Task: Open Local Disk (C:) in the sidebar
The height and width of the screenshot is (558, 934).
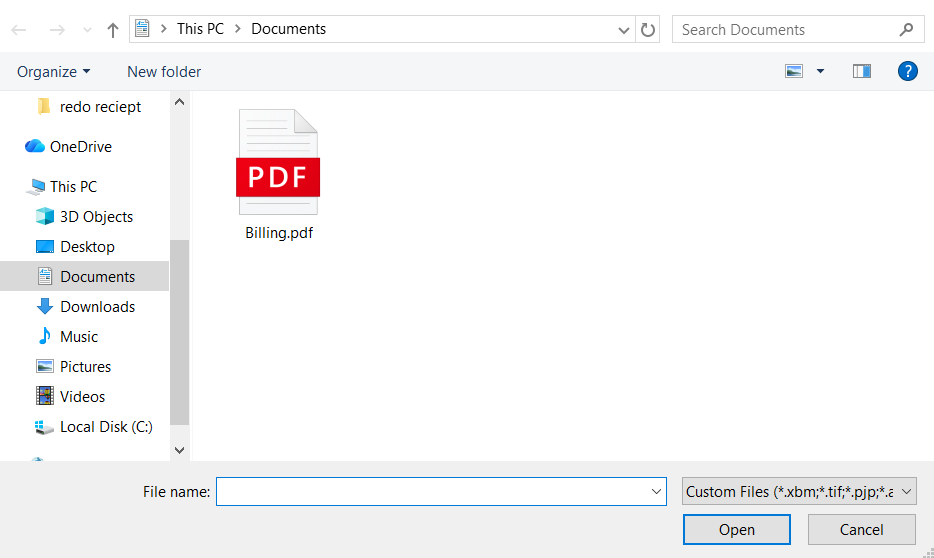Action: pyautogui.click(x=106, y=427)
